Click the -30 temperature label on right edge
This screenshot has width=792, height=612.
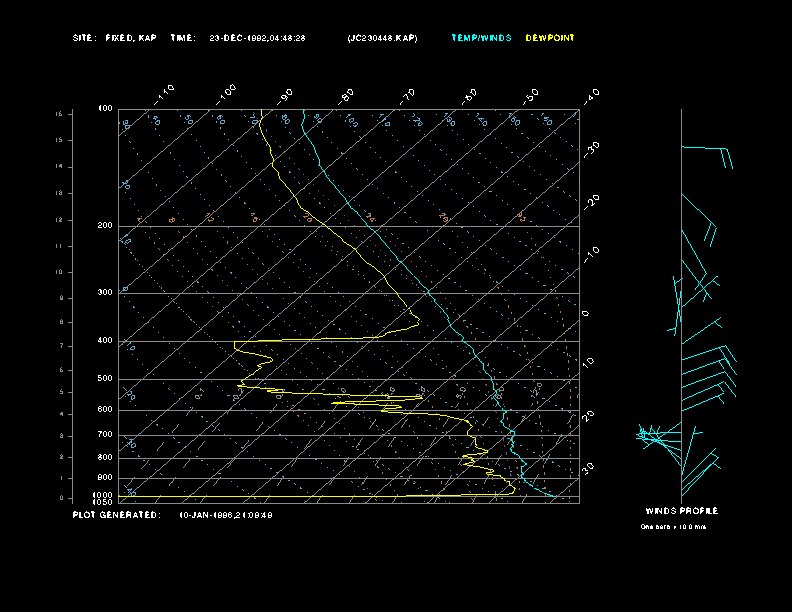coord(592,149)
